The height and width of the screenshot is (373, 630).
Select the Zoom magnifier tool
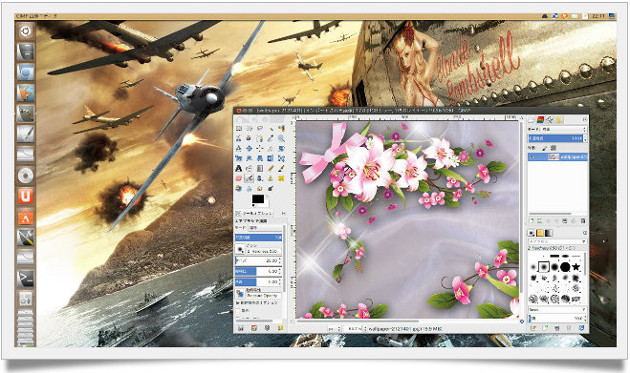[281, 138]
